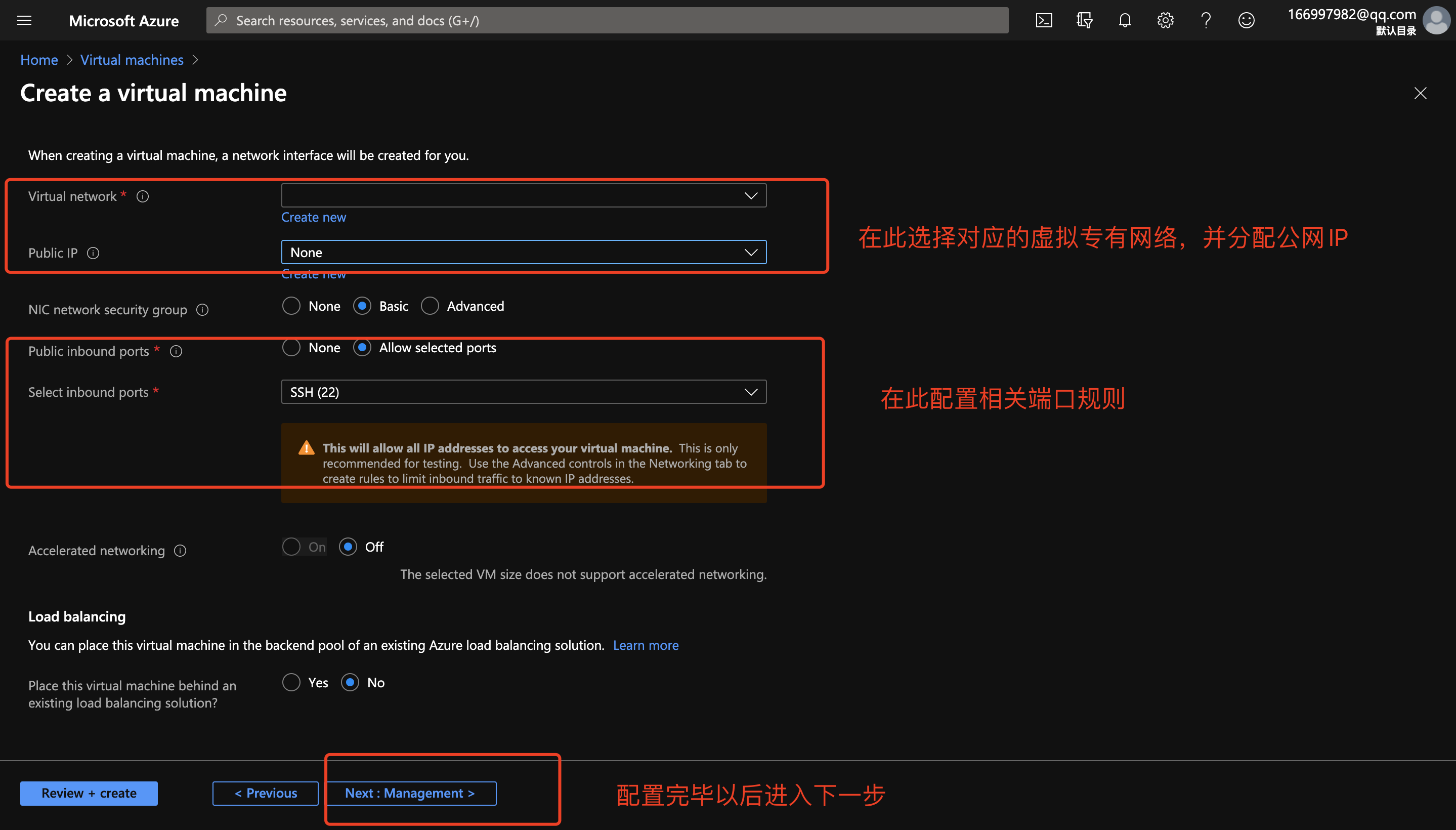Click Create new under Virtual network
Viewport: 1456px width, 830px height.
pos(314,217)
